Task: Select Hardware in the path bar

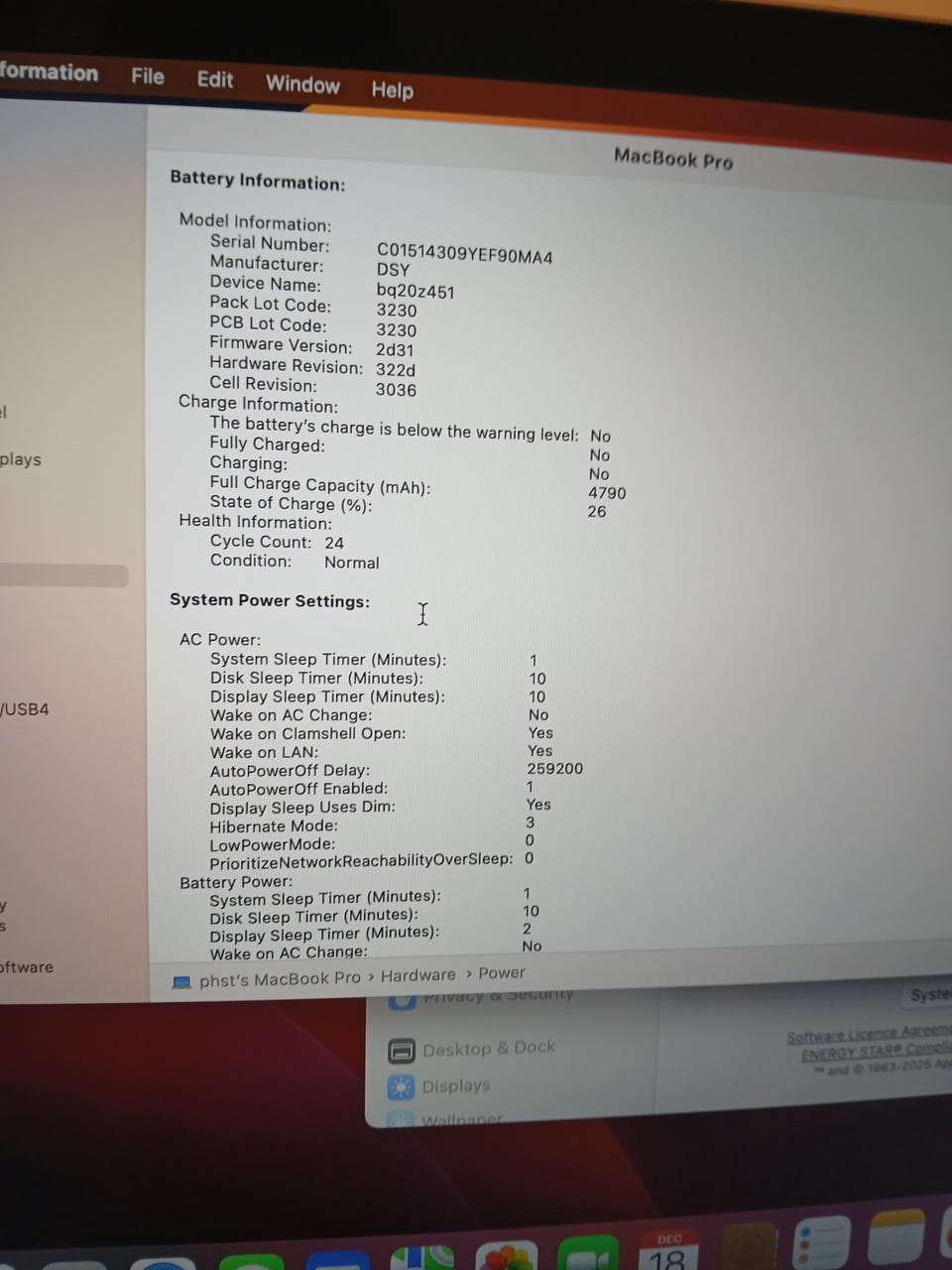Action: pos(418,975)
